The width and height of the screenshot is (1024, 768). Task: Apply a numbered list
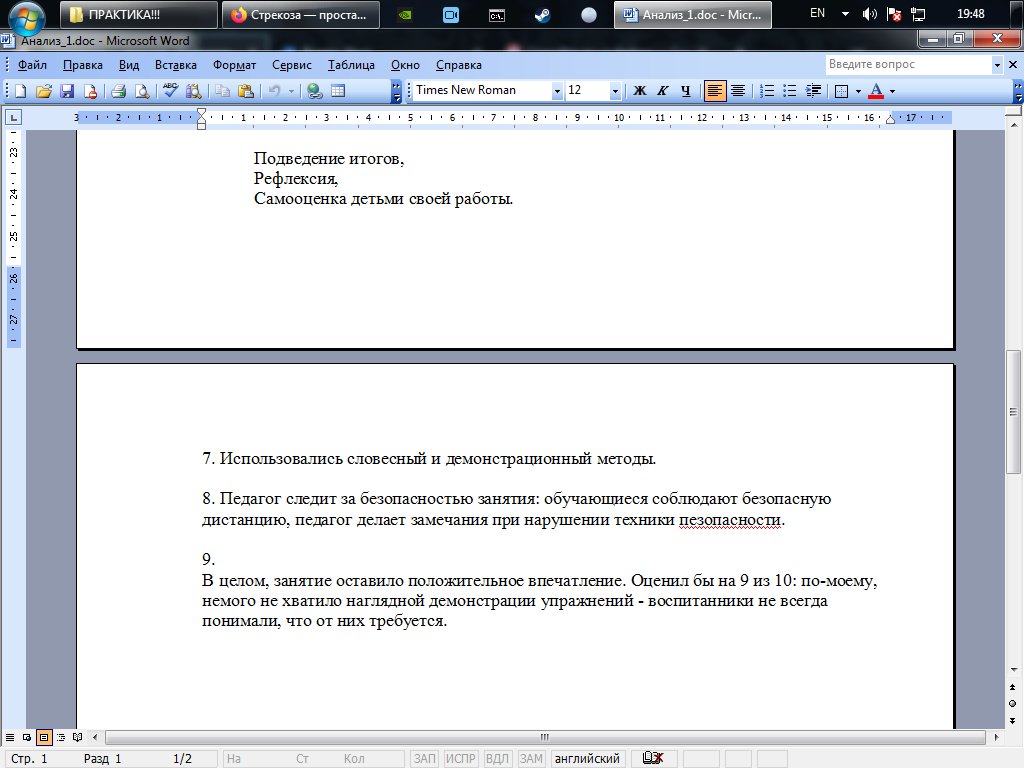767,91
